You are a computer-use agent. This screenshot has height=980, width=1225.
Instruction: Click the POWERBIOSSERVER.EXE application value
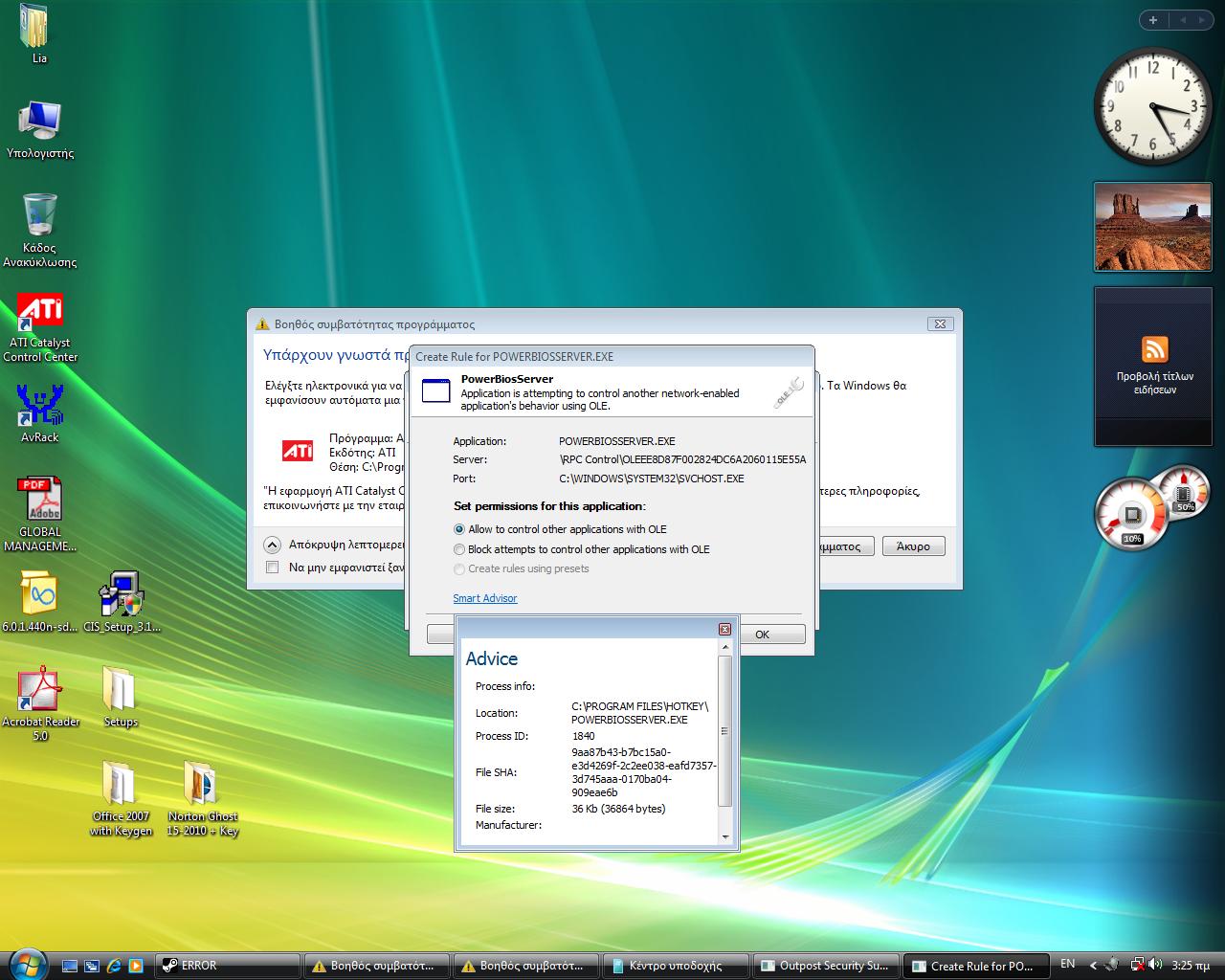616,441
